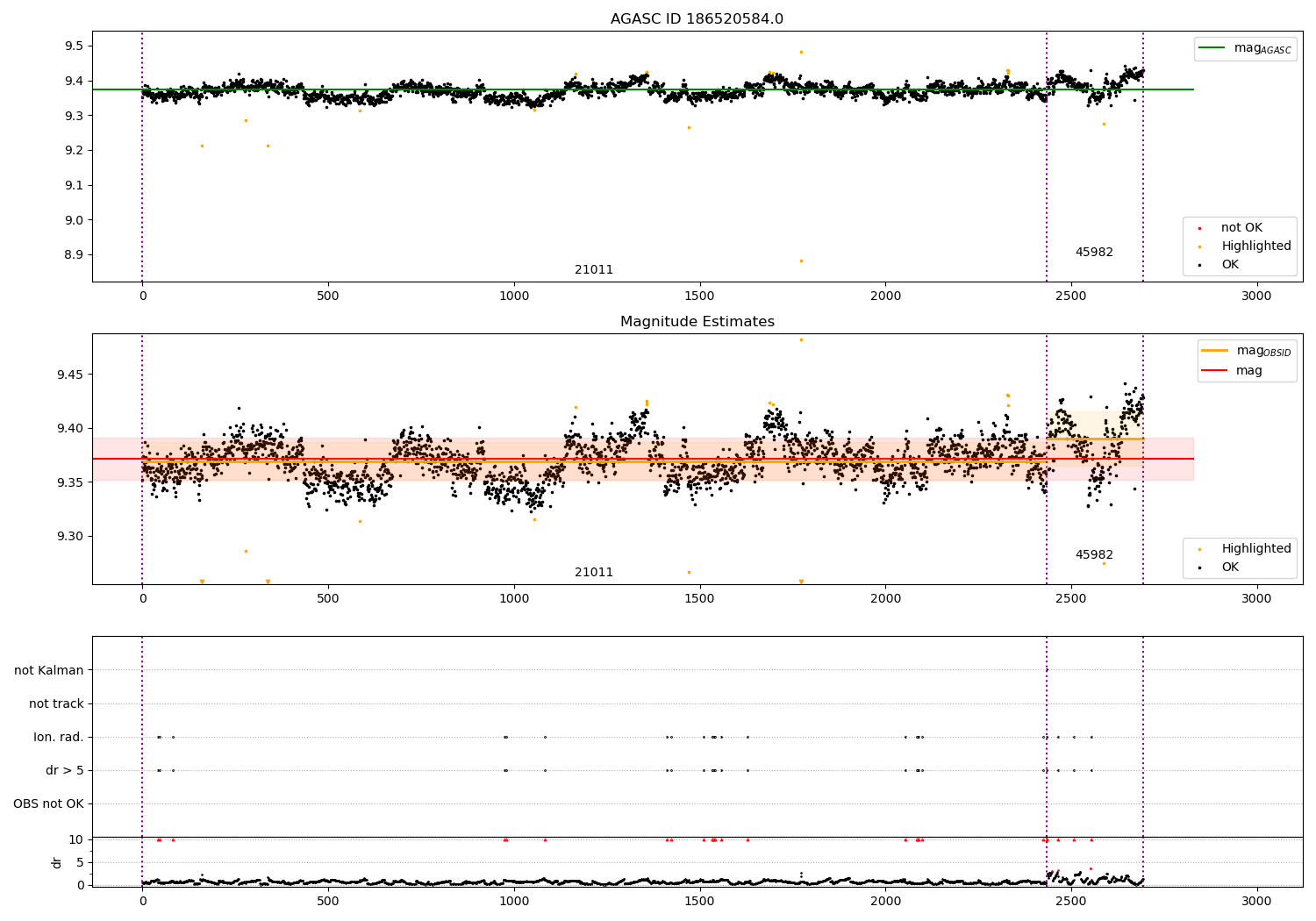The width and height of the screenshot is (1316, 921).
Task: Click the 1000 x-axis tick of the top plot
Action: (513, 296)
